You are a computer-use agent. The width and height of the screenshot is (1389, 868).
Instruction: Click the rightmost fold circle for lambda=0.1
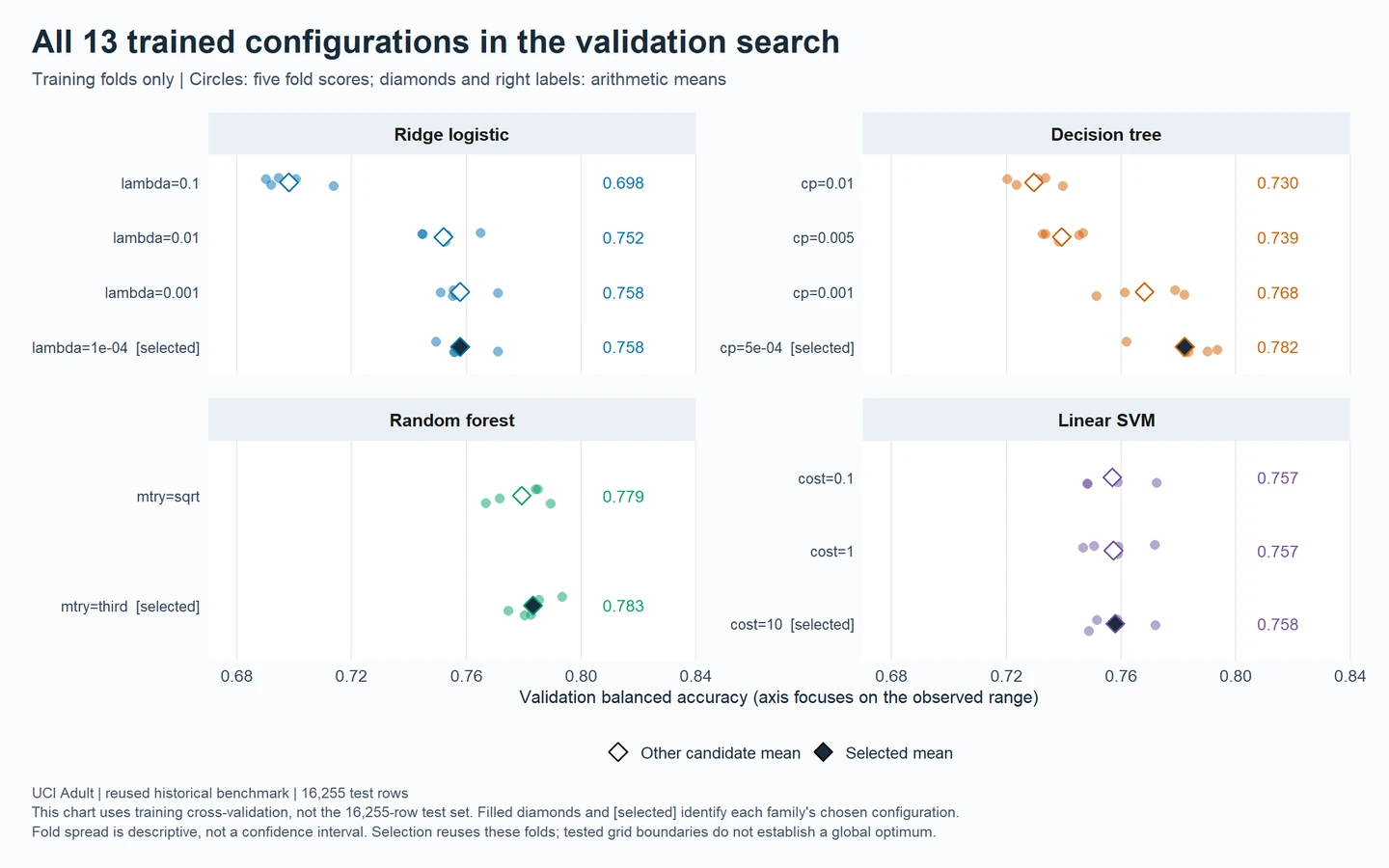click(x=334, y=186)
